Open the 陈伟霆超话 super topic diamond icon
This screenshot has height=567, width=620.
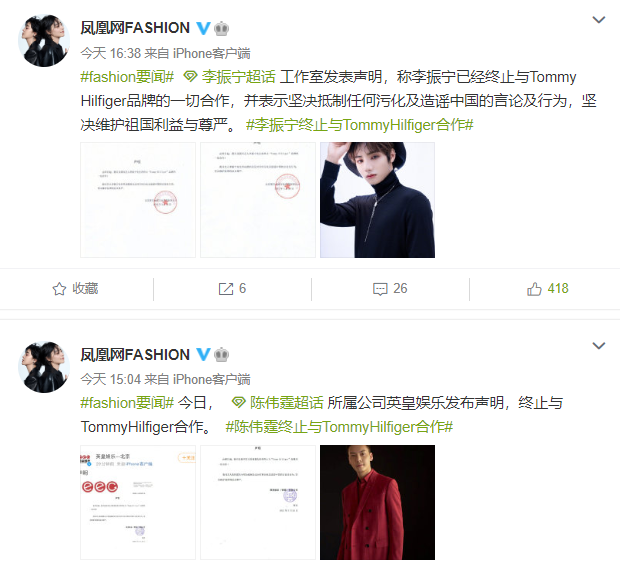pyautogui.click(x=238, y=403)
